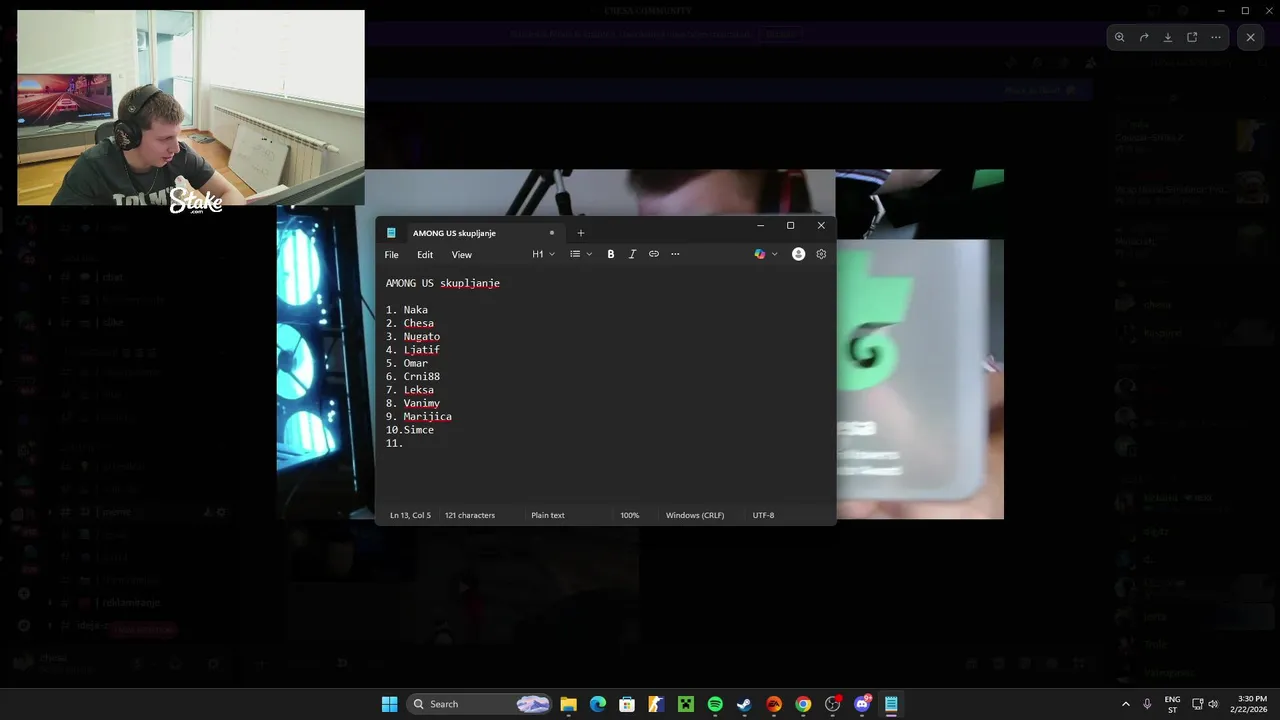Click the microphone icon in system tray
The image size is (1280, 720).
click(1147, 704)
